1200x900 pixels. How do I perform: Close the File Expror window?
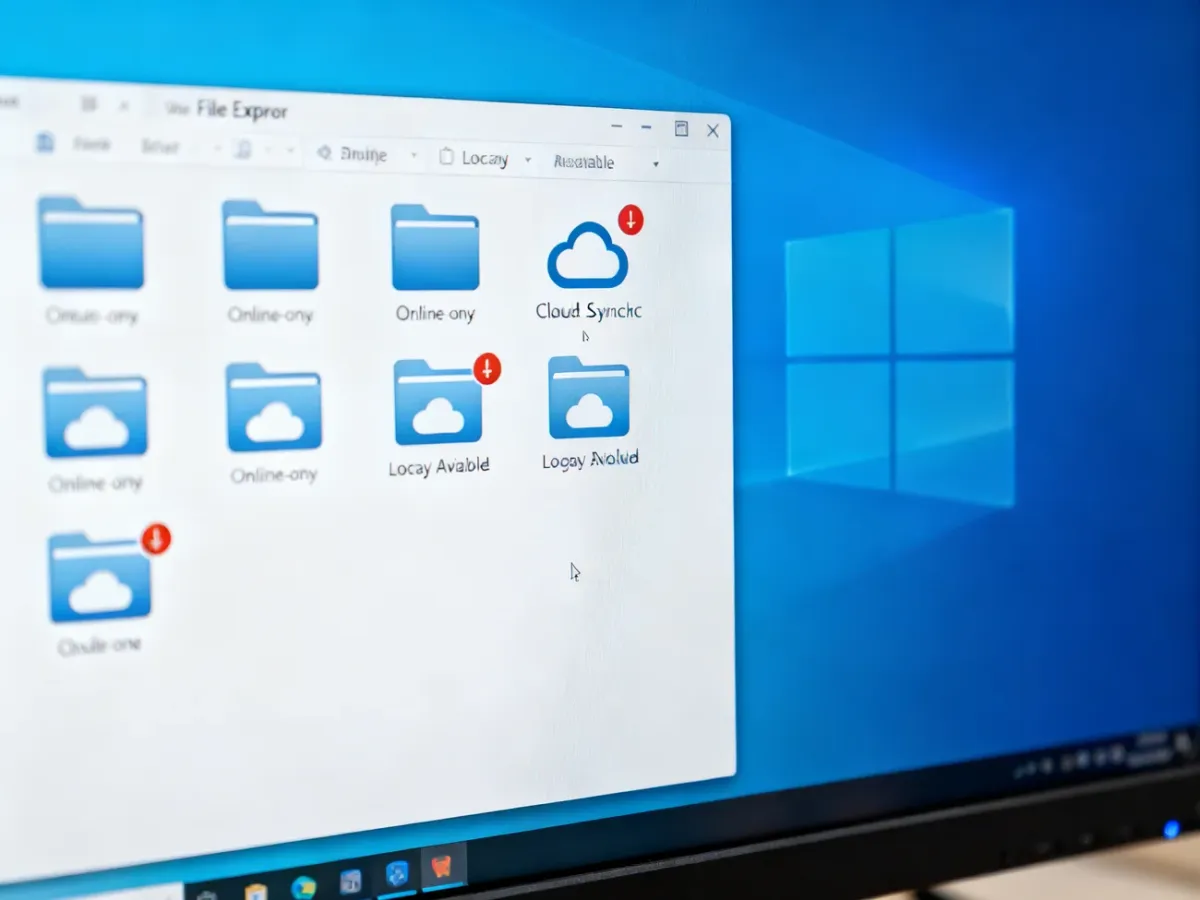[x=713, y=130]
